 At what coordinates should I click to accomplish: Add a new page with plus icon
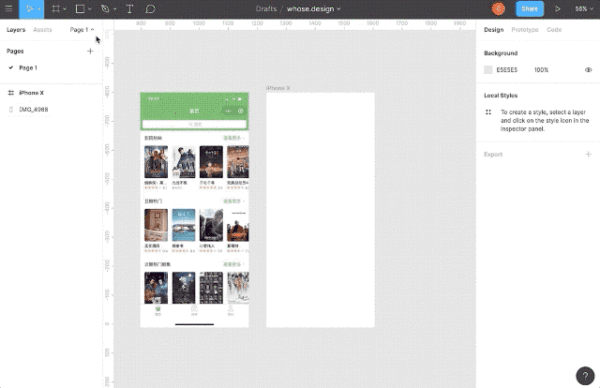90,51
